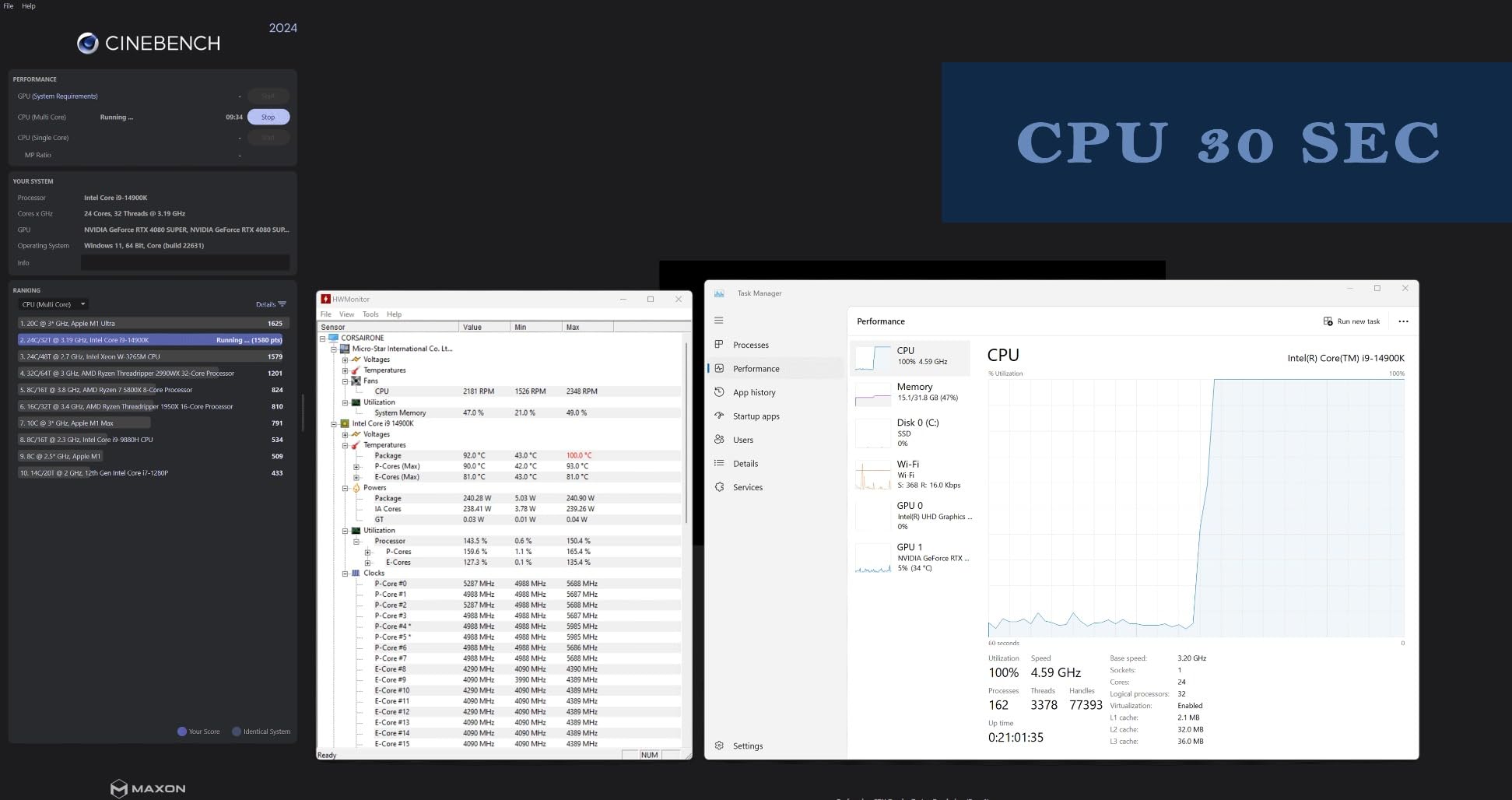
Task: Open the Tools menu in HWMonitor
Action: pos(370,314)
